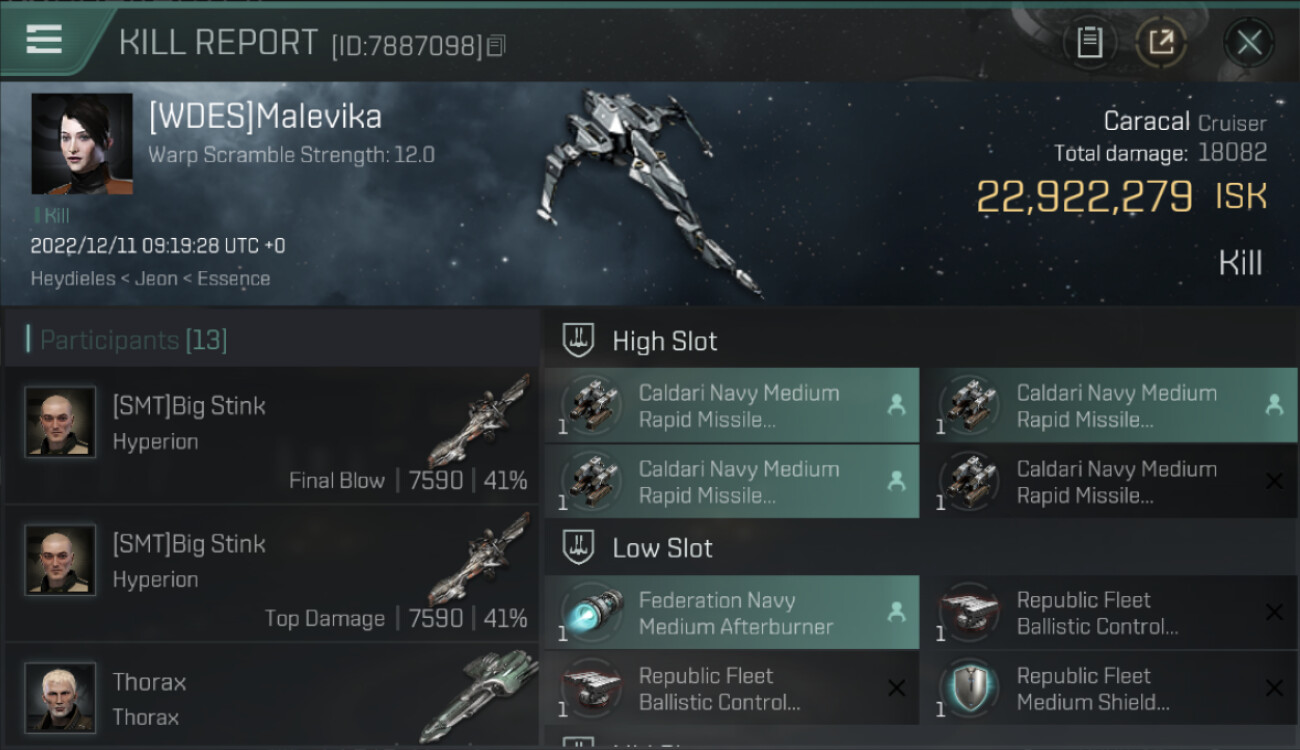The width and height of the screenshot is (1300, 750).
Task: Share the kill report externally
Action: pos(1161,43)
